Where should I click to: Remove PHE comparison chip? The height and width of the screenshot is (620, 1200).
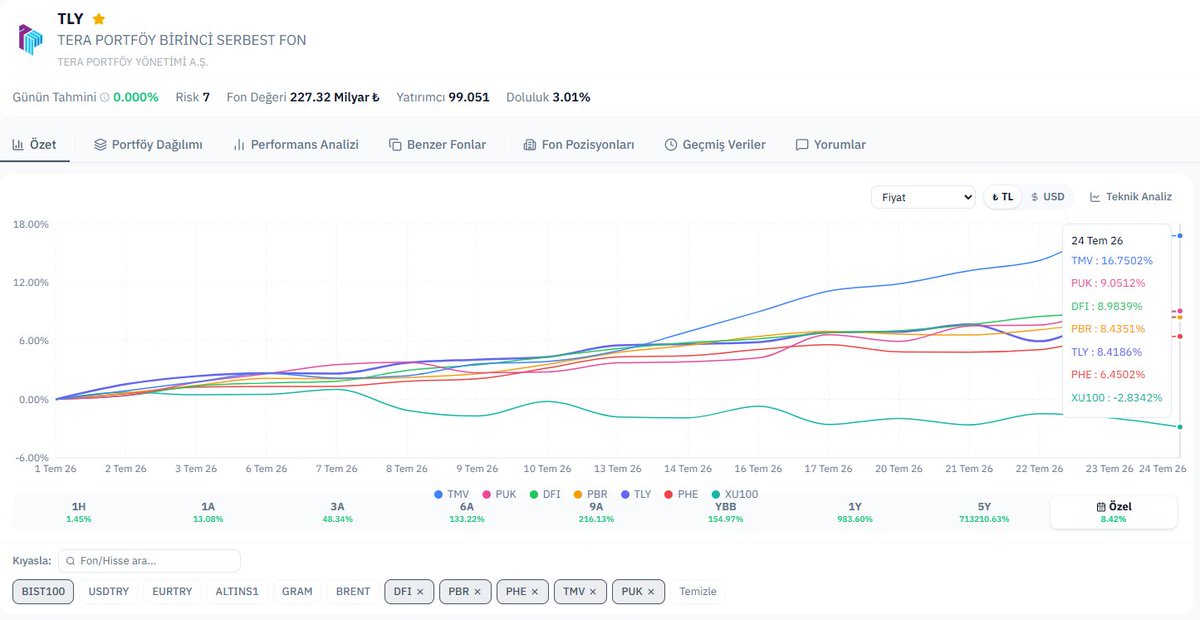click(534, 592)
